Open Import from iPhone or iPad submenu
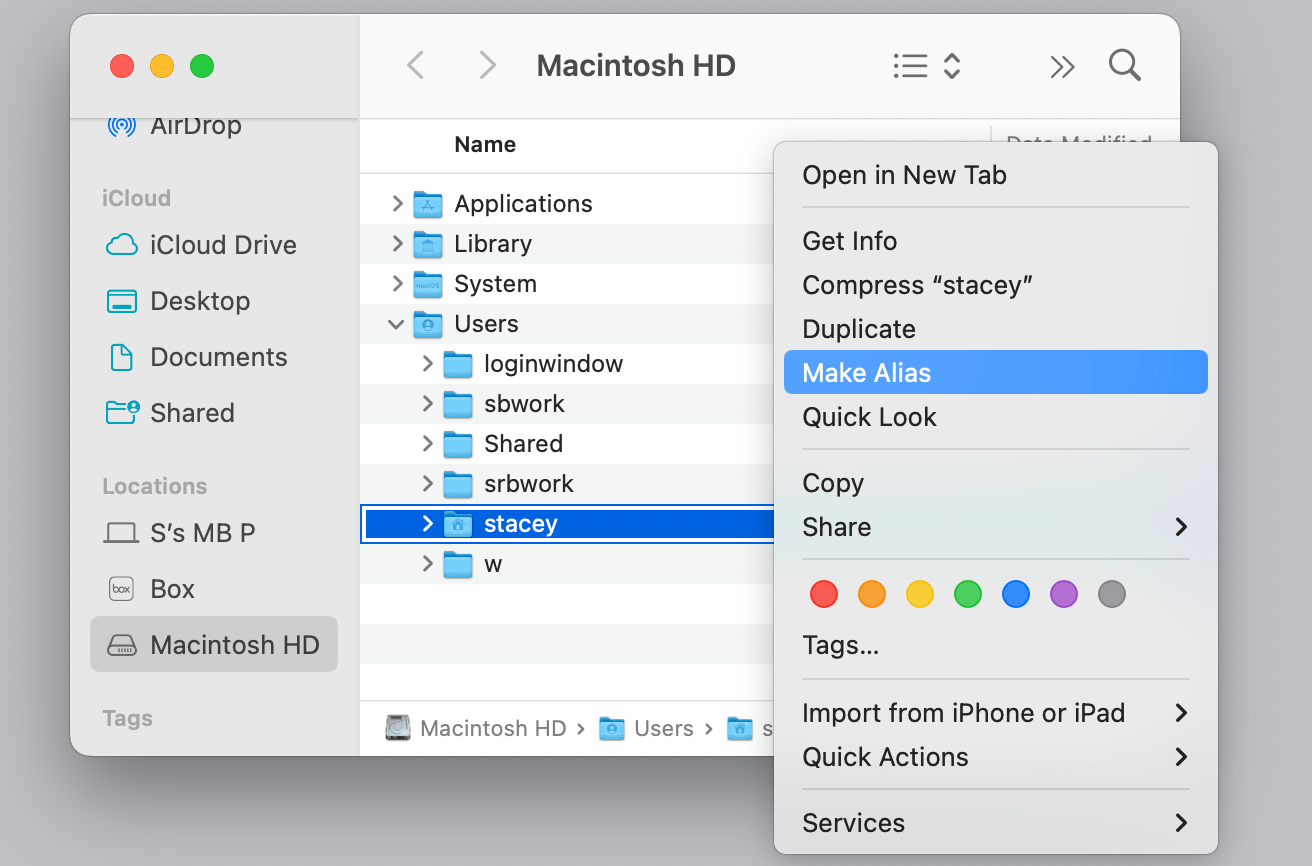1312x866 pixels. (996, 713)
